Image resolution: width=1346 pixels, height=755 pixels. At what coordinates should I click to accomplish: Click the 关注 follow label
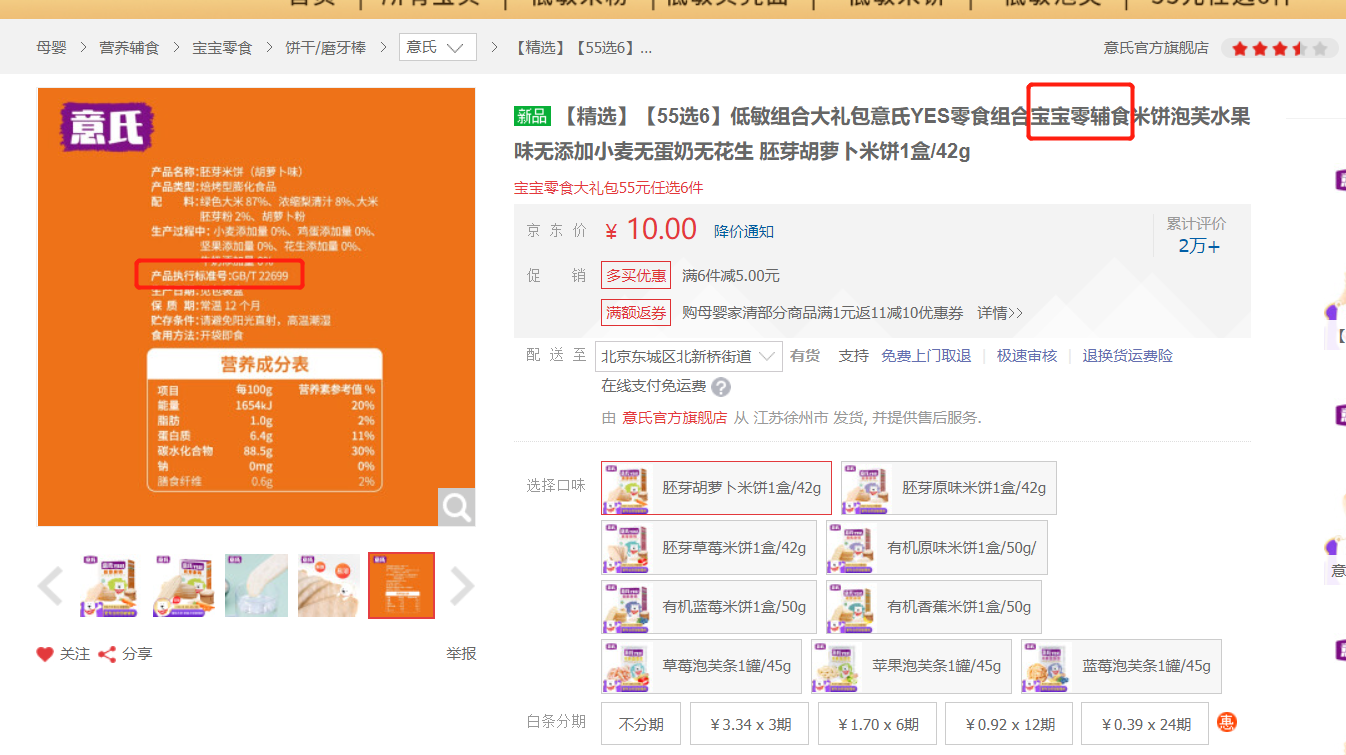pos(75,654)
